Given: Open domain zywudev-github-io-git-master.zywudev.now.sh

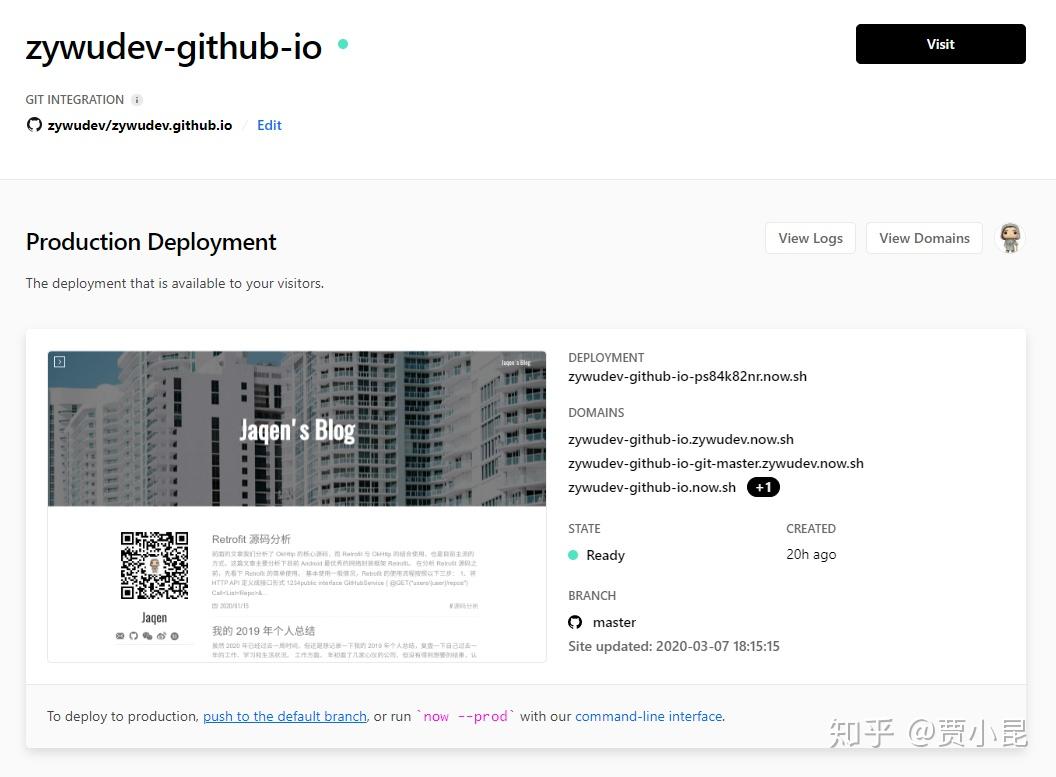Looking at the screenshot, I should tap(715, 464).
